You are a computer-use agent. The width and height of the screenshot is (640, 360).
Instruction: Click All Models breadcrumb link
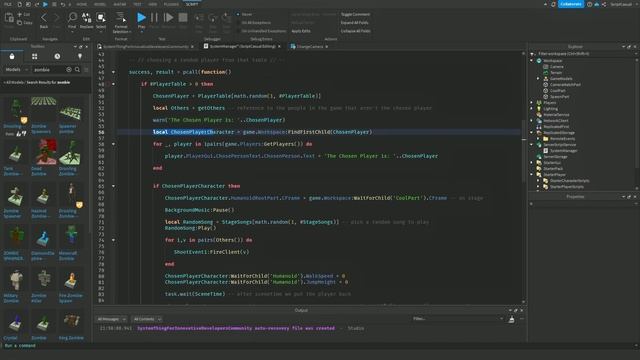(x=14, y=82)
